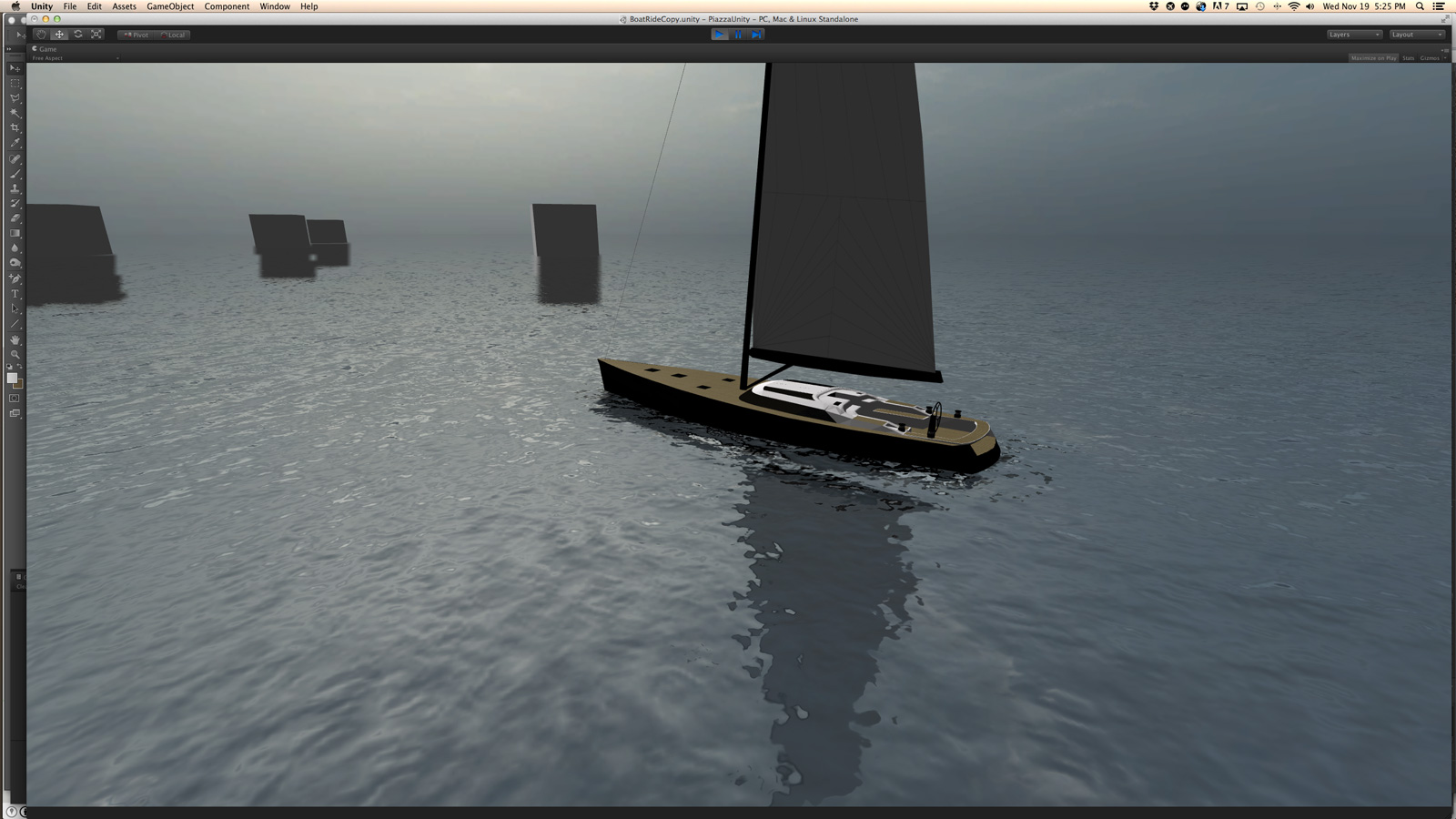
Task: Reset default foreground/background colors icon
Action: coord(10,367)
